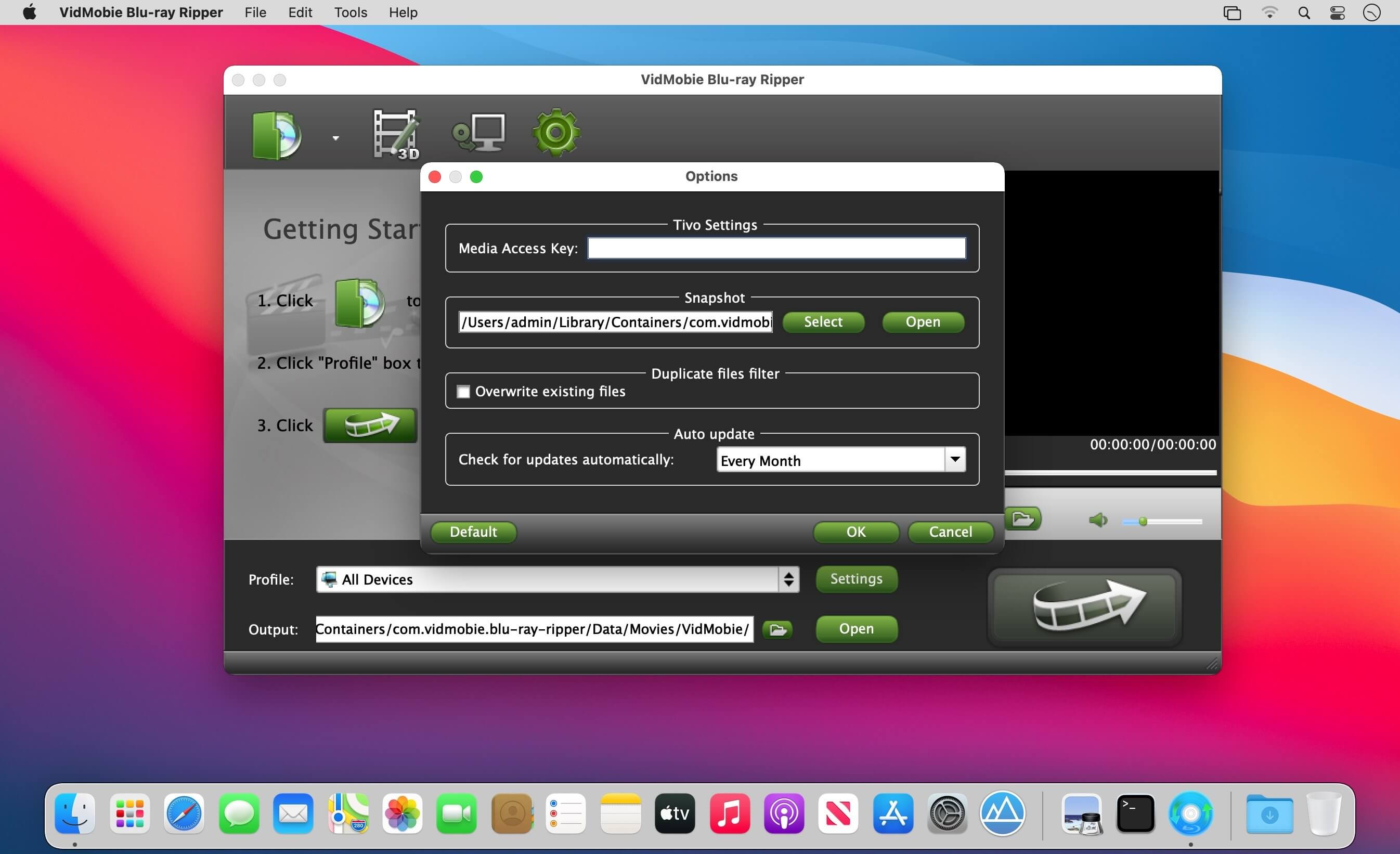Click OK to confirm options
This screenshot has width=1400, height=854.
point(855,532)
